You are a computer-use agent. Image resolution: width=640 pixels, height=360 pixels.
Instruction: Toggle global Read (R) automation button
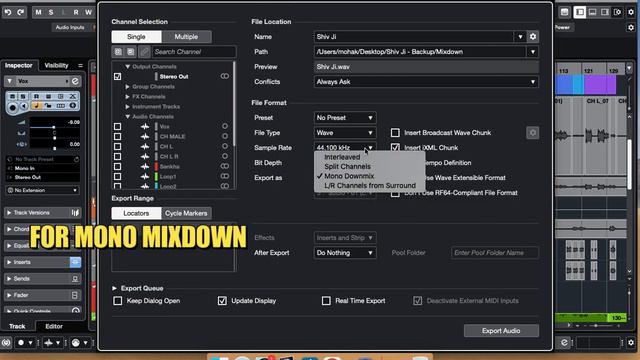coord(76,12)
